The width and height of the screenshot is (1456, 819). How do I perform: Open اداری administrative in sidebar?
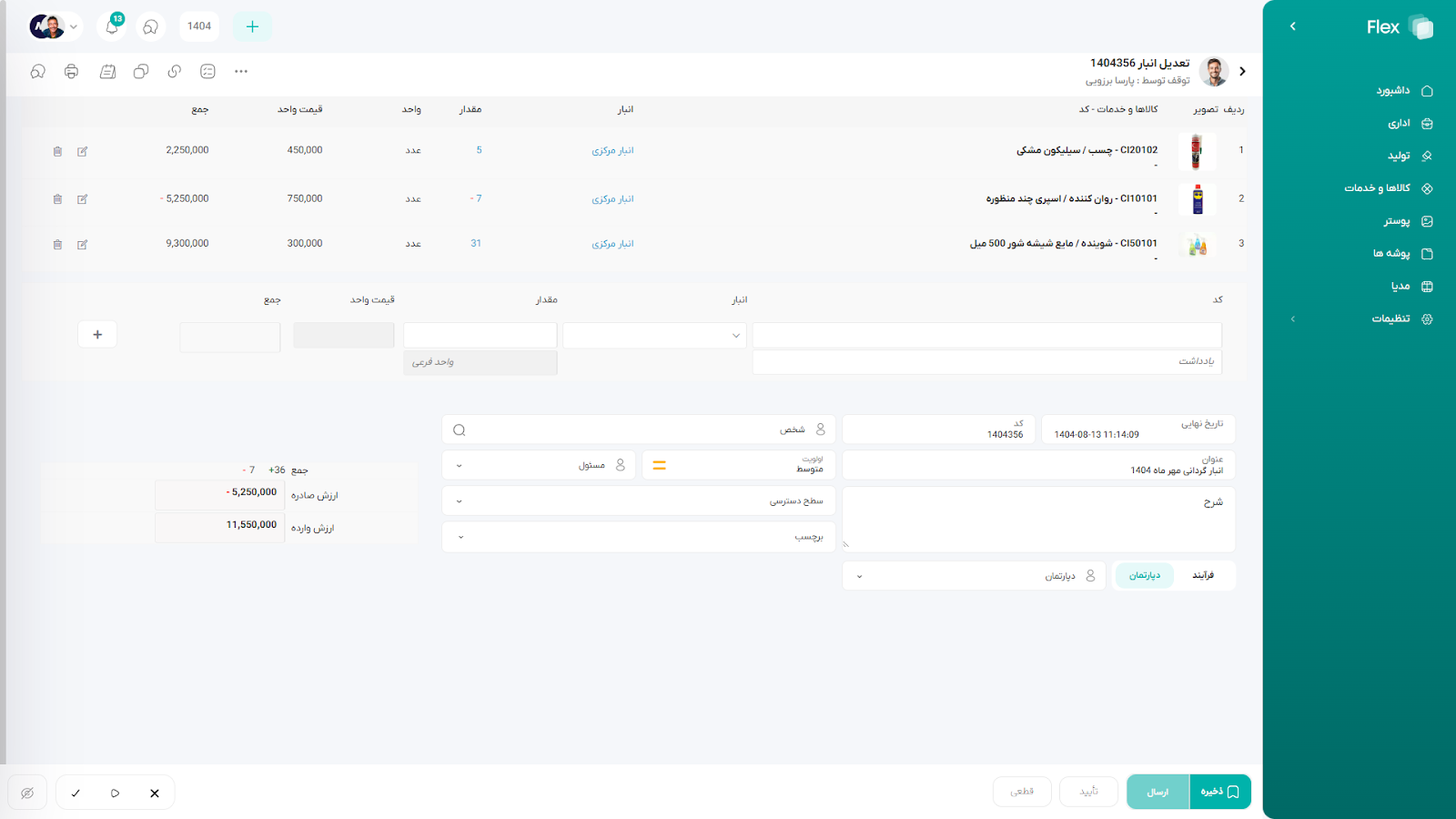pos(1410,123)
